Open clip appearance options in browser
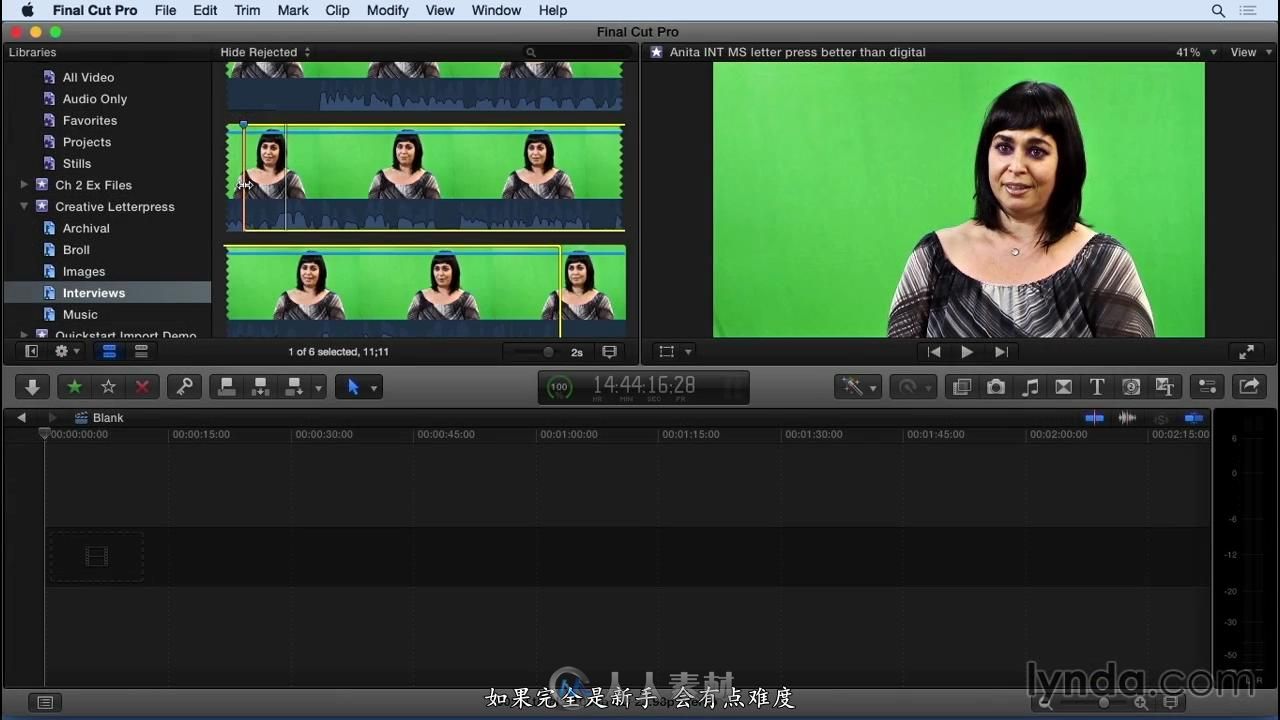Viewport: 1280px width, 720px height. pos(609,352)
